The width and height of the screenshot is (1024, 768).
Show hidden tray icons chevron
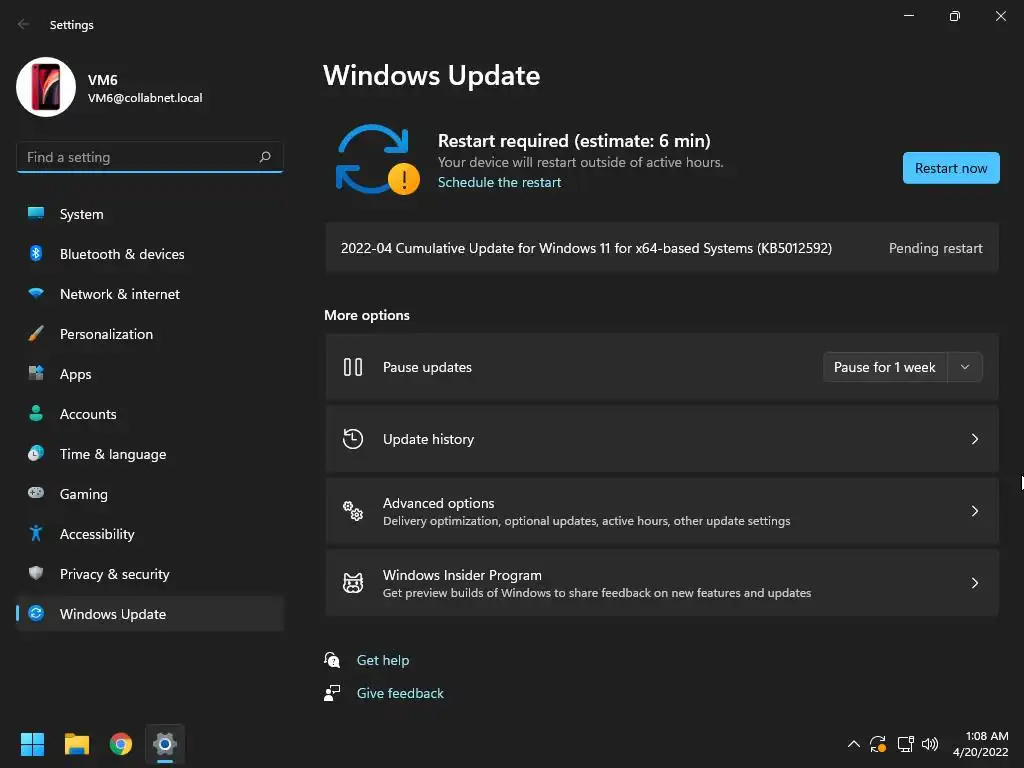pyautogui.click(x=854, y=744)
